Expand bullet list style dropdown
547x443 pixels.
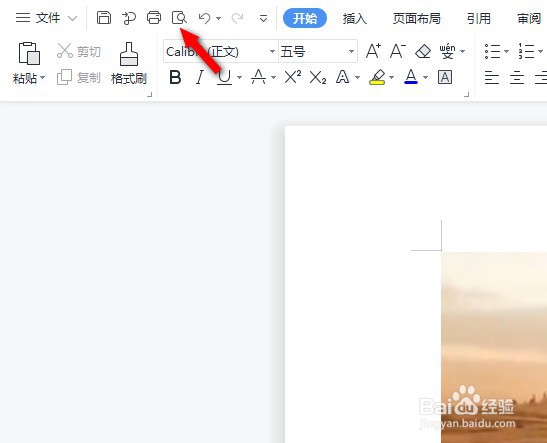tap(506, 52)
